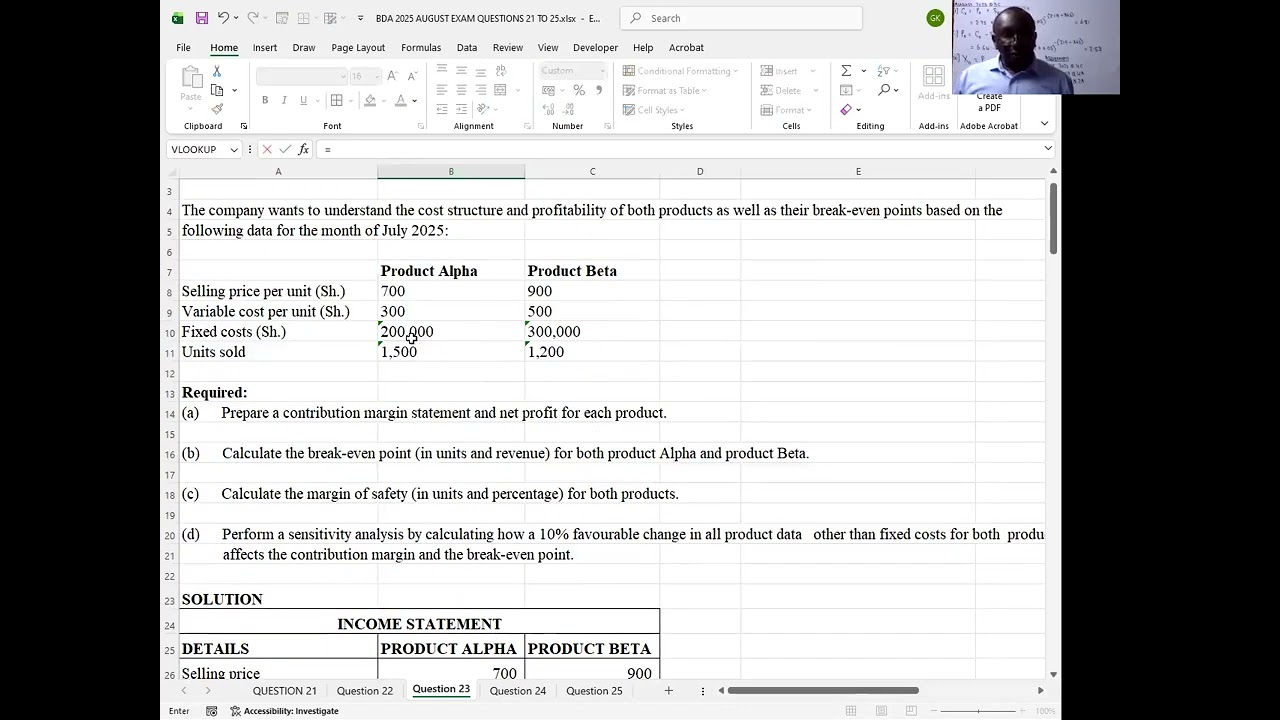Open the Number Format dropdown showing Custom
Image resolution: width=1280 pixels, height=720 pixels.
602,71
